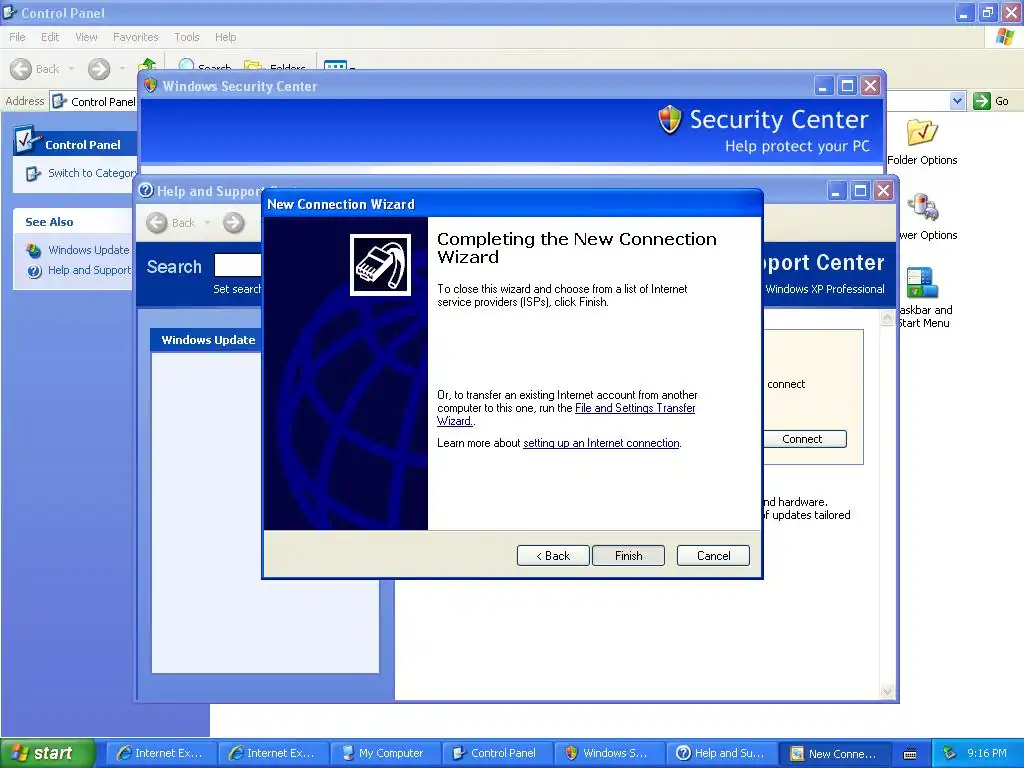The width and height of the screenshot is (1024, 768).
Task: Minimize the Windows Security Center window
Action: pos(824,86)
